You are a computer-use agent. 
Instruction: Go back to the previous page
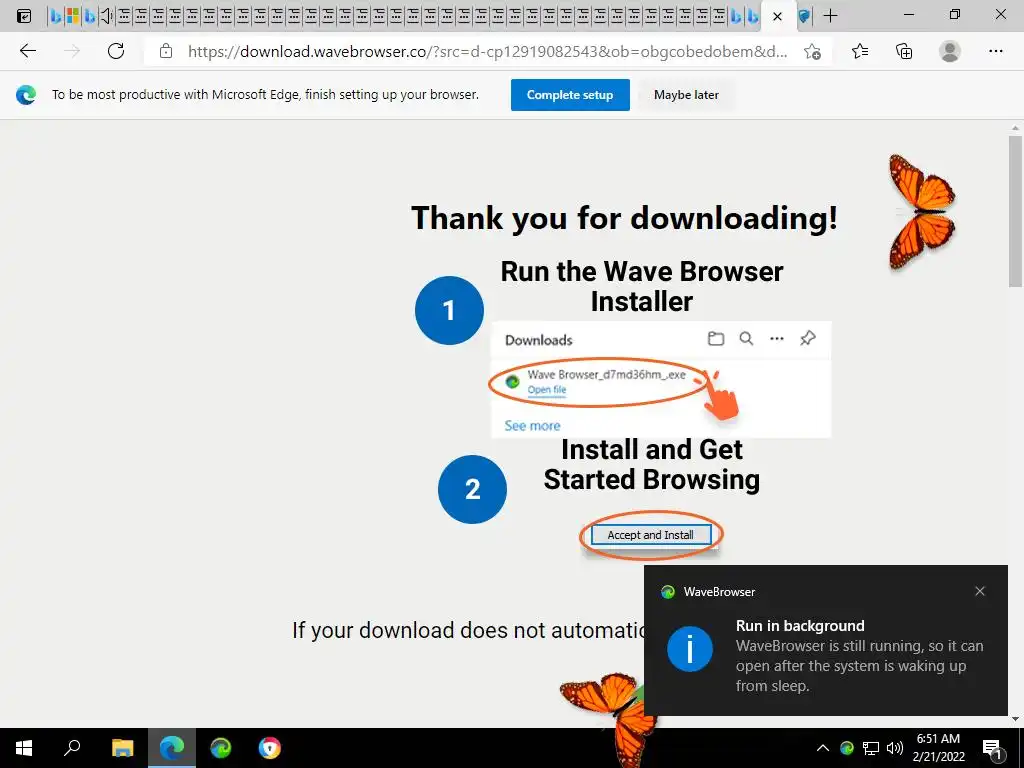pyautogui.click(x=27, y=51)
